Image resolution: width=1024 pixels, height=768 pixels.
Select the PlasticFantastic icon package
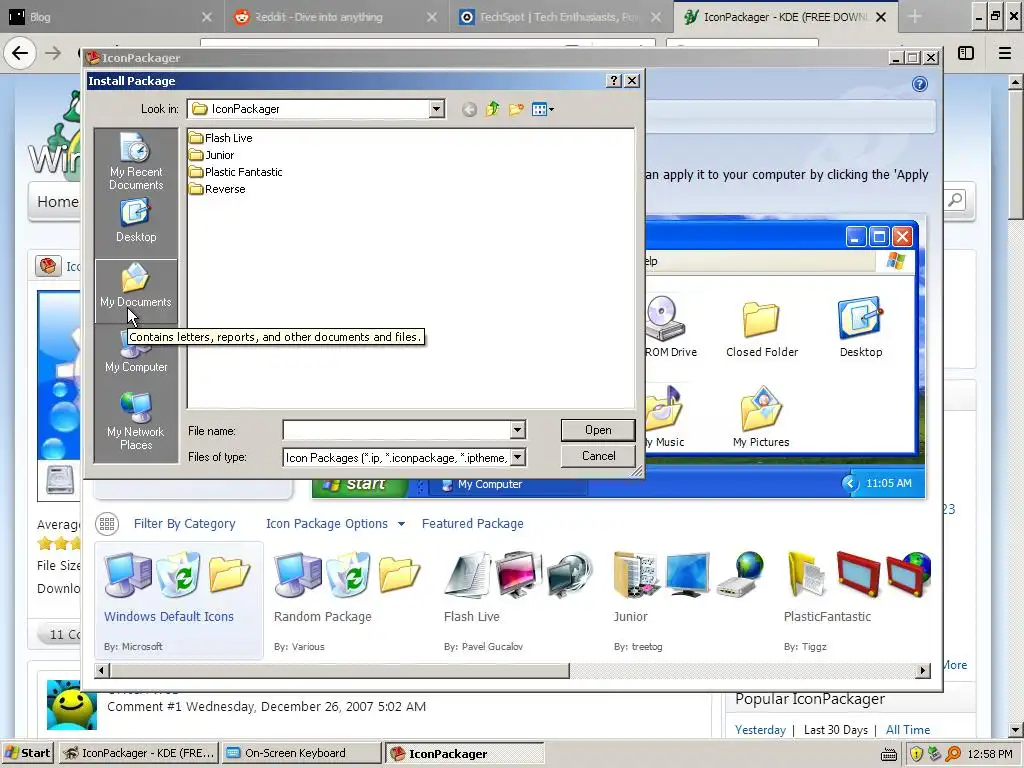point(857,601)
